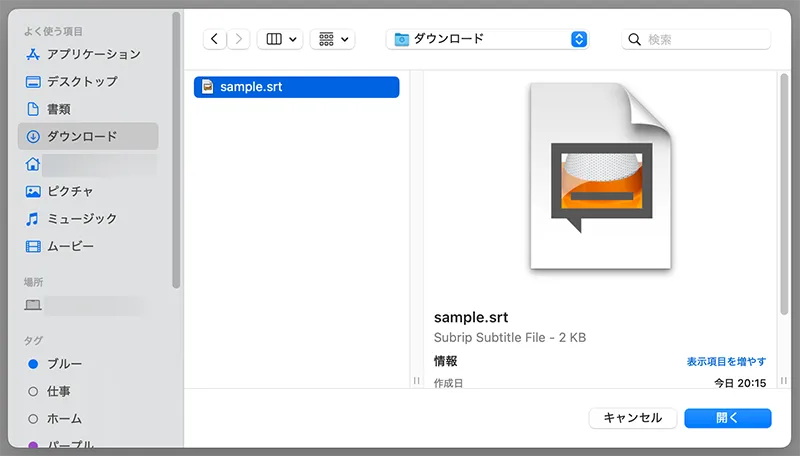Select the Work (仕事) tag
Viewport: 800px width, 456px height.
(x=88, y=391)
